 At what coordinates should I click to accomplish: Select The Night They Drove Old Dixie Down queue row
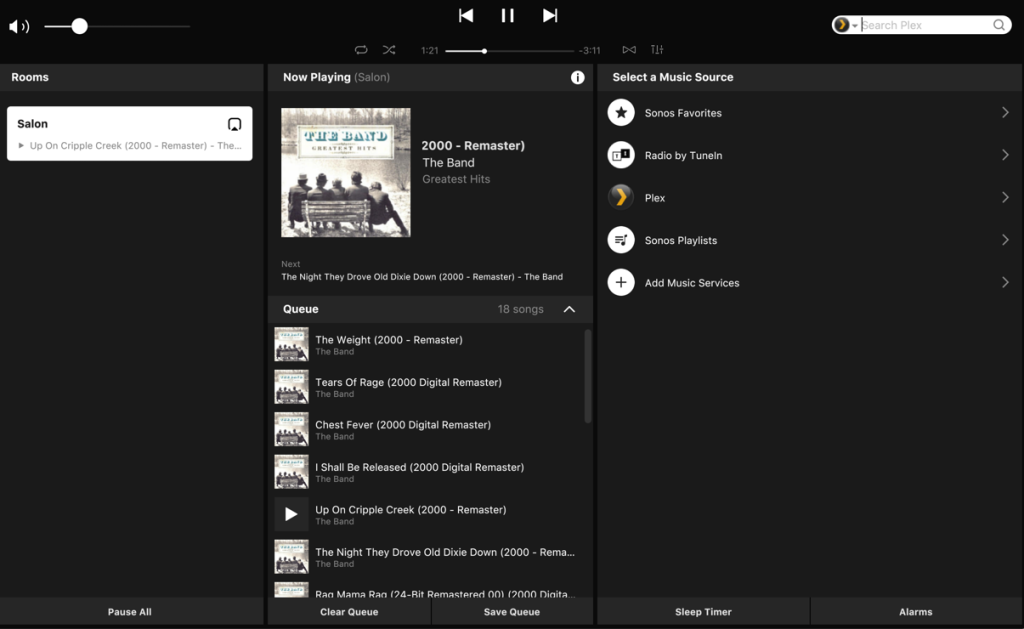(426, 556)
